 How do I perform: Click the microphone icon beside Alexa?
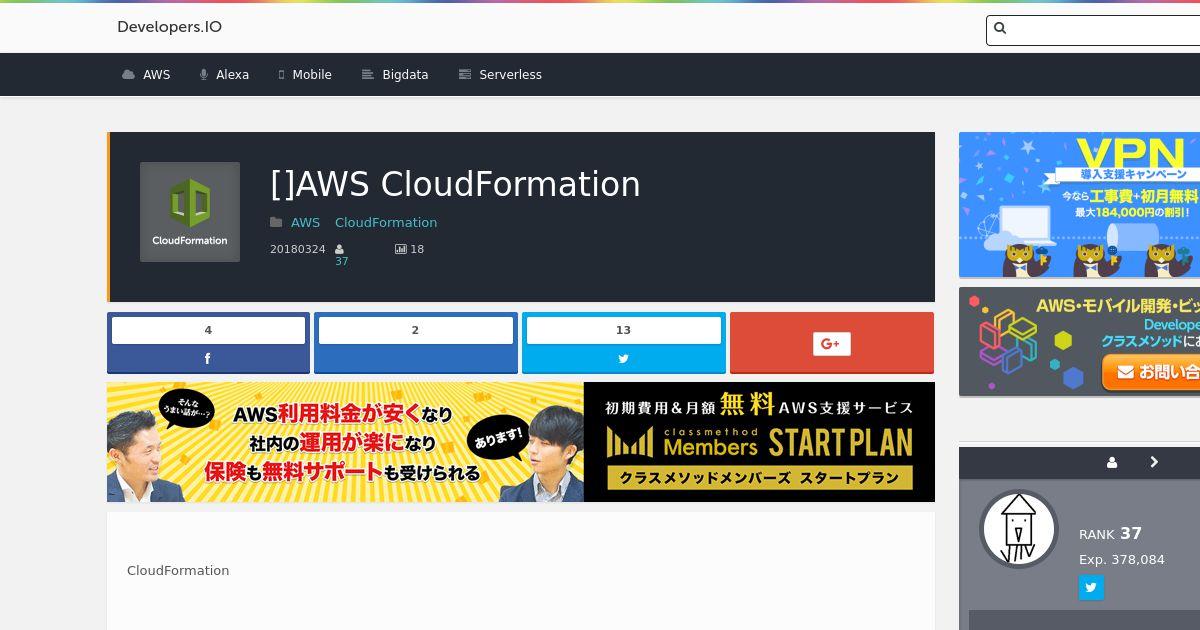(204, 75)
